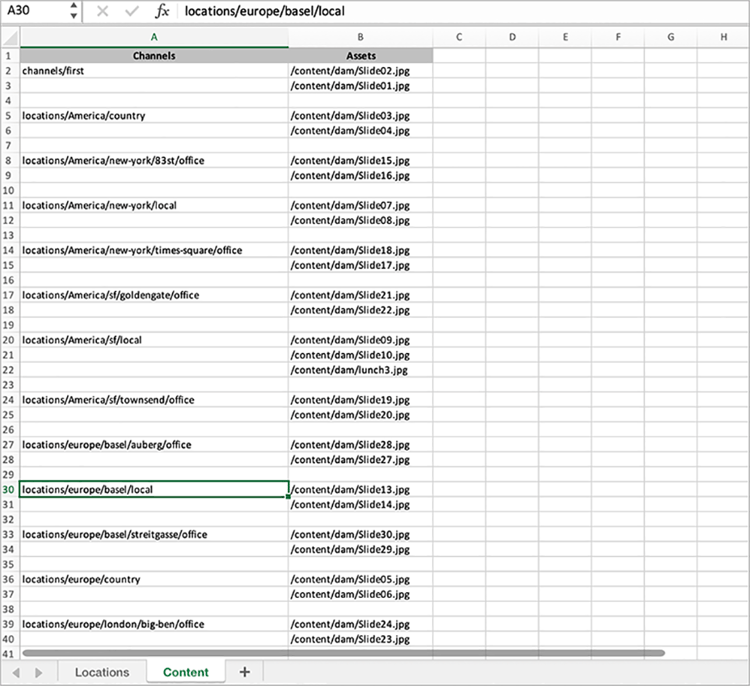Select cell /content/dam/Slide10.jpg
Viewport: 750px width, 686px height.
(361, 355)
